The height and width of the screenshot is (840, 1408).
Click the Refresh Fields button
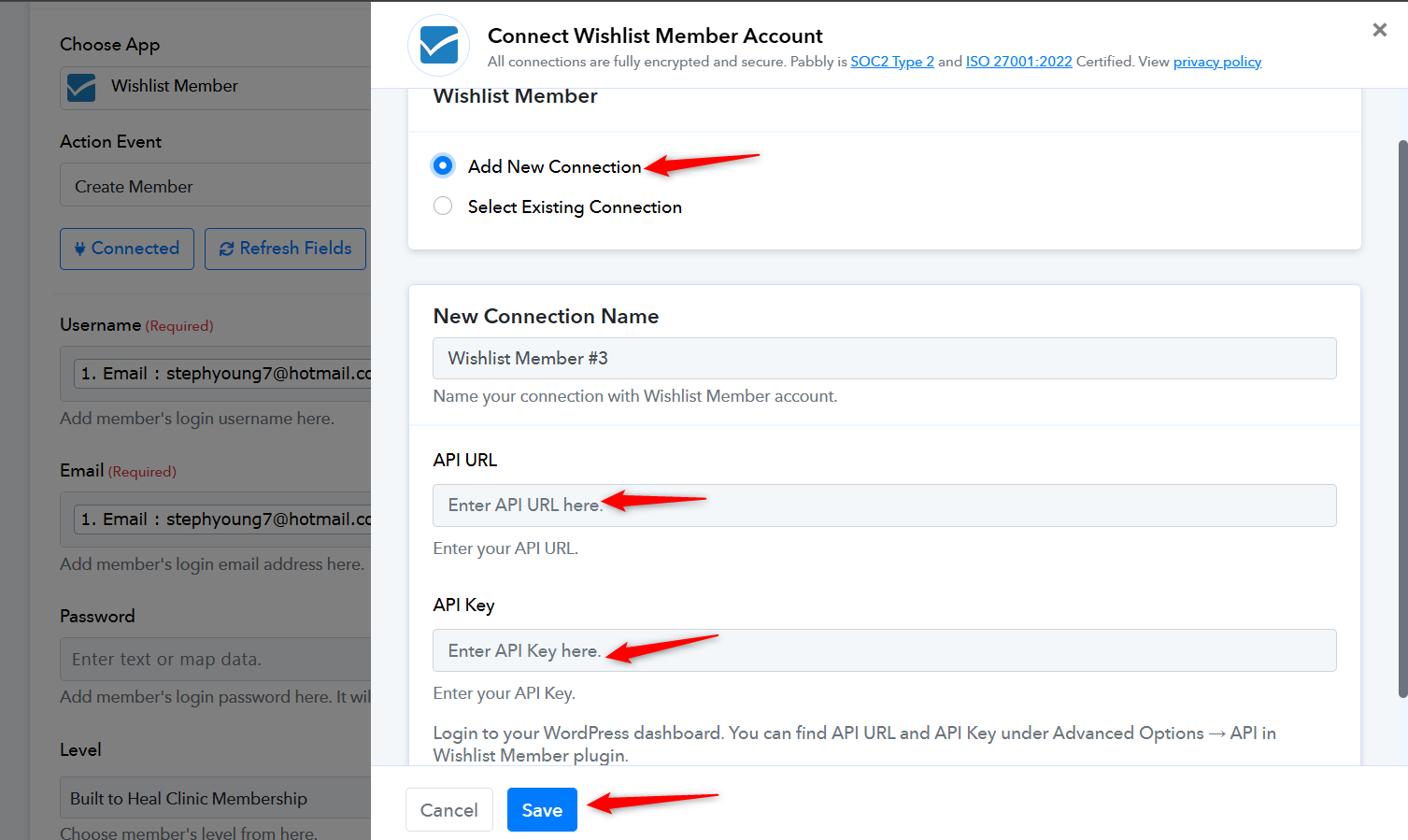click(x=285, y=249)
